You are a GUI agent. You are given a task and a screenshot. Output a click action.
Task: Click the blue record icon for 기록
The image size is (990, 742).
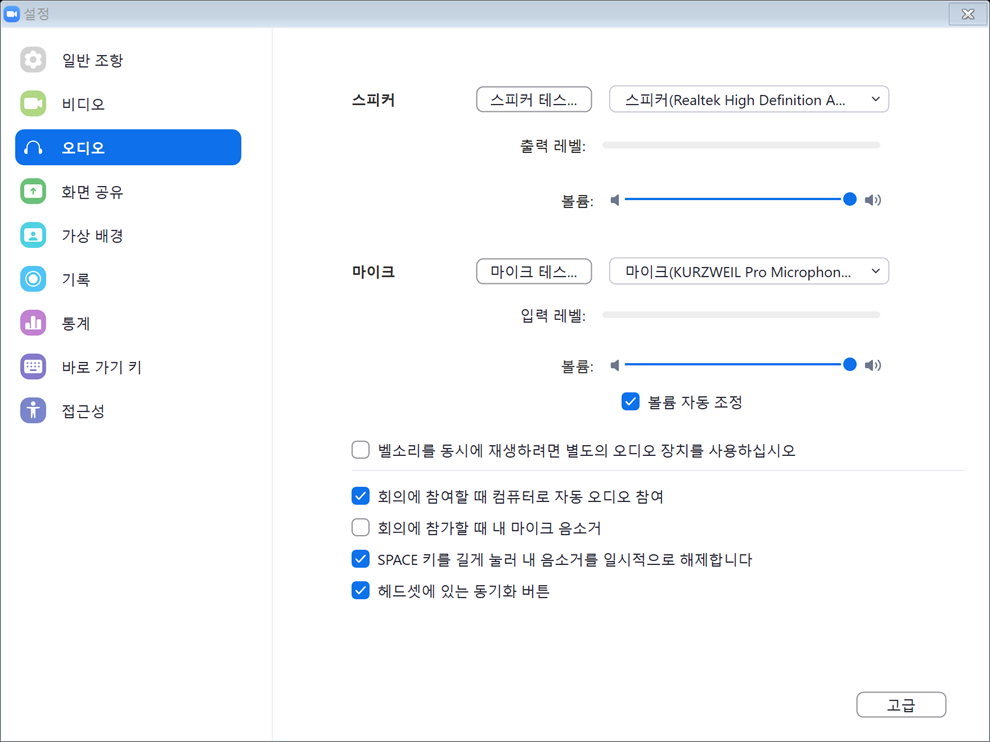click(33, 279)
